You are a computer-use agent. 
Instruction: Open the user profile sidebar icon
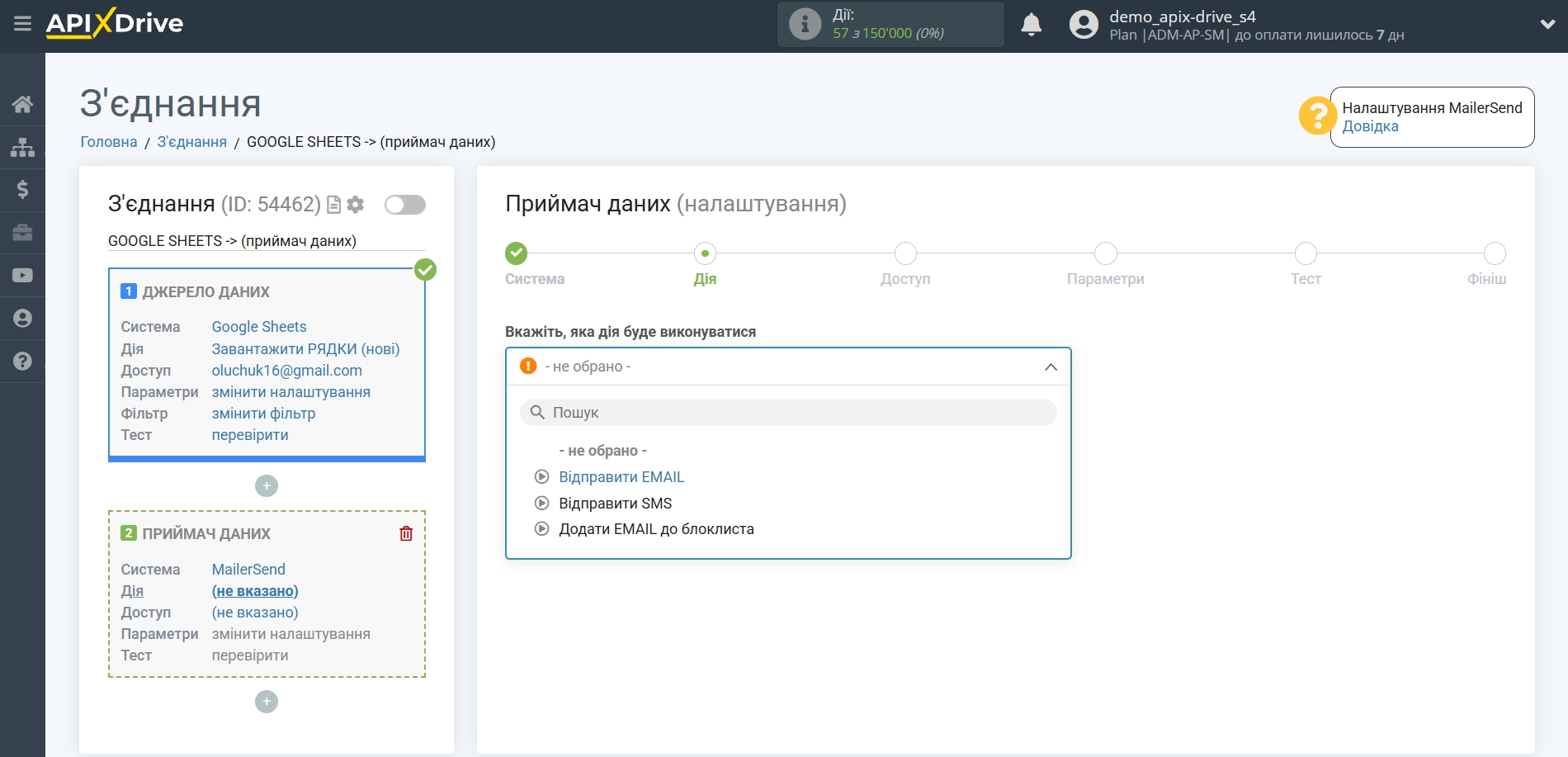22,319
